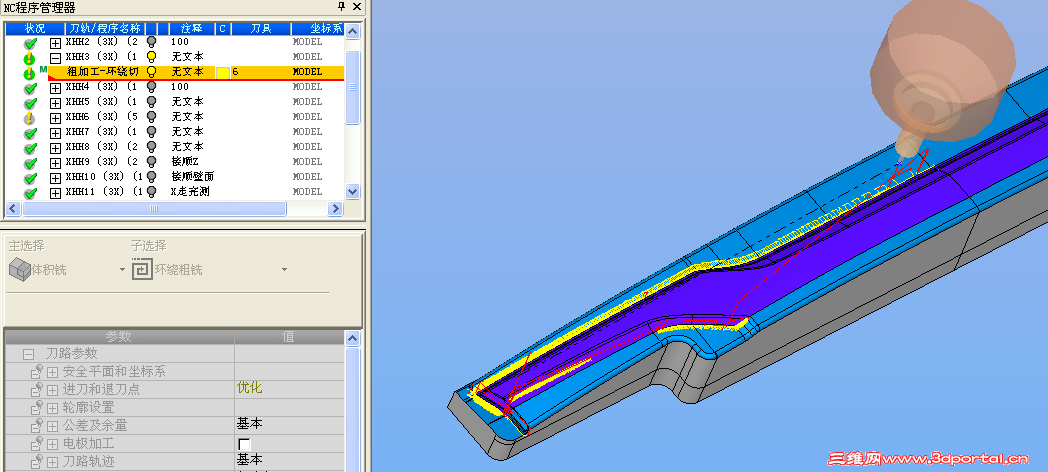The width and height of the screenshot is (1048, 472).
Task: Toggle the XHH4 toolpath display light bulb
Action: coord(151,87)
